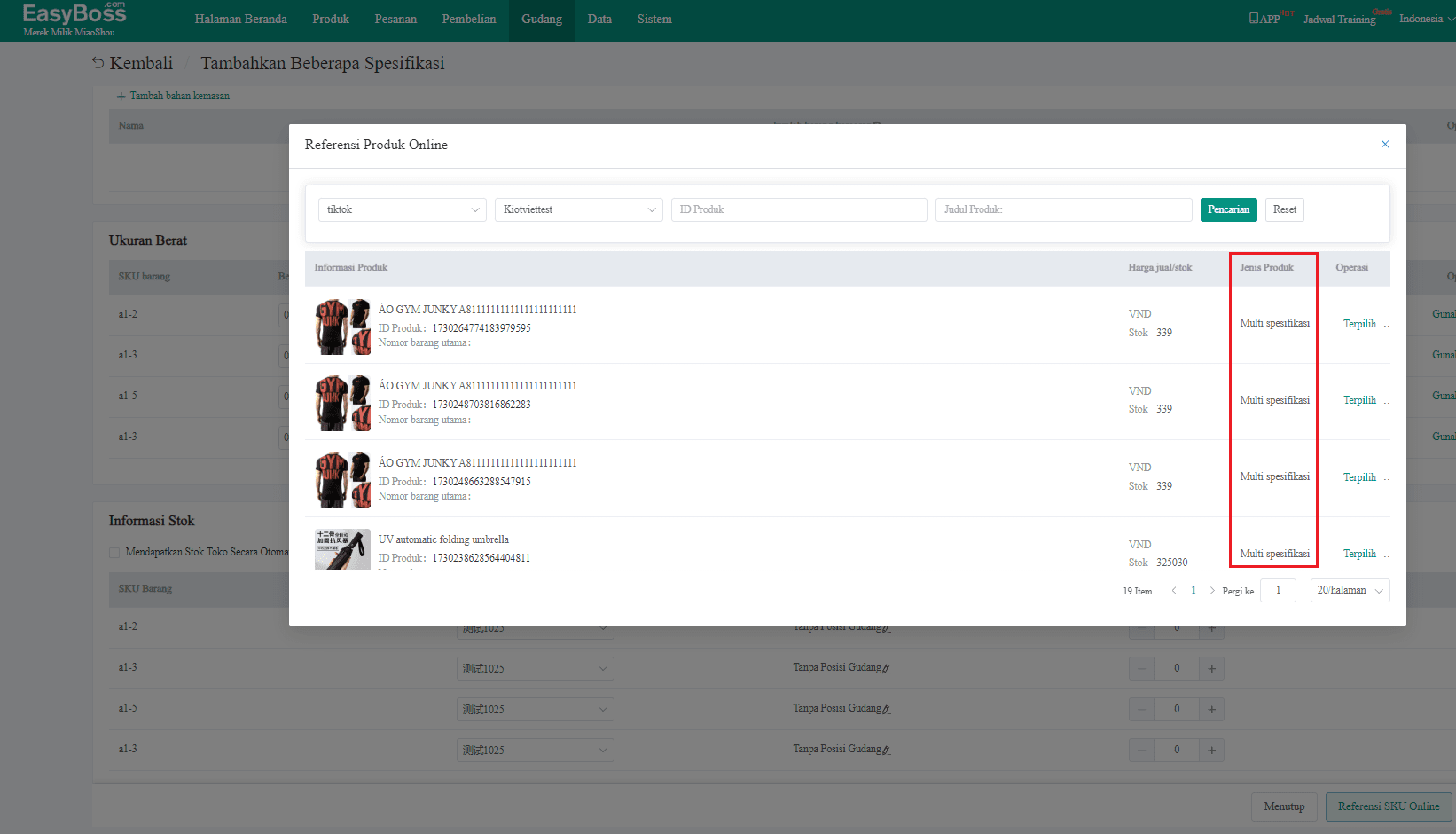Image resolution: width=1456 pixels, height=834 pixels.
Task: Increase stock for a1-5 row
Action: pyautogui.click(x=1211, y=709)
